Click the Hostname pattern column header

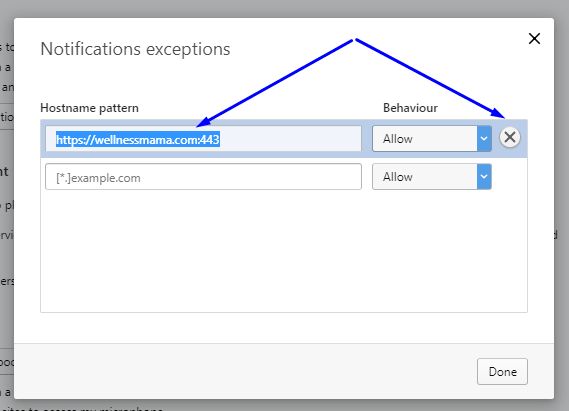click(x=89, y=108)
